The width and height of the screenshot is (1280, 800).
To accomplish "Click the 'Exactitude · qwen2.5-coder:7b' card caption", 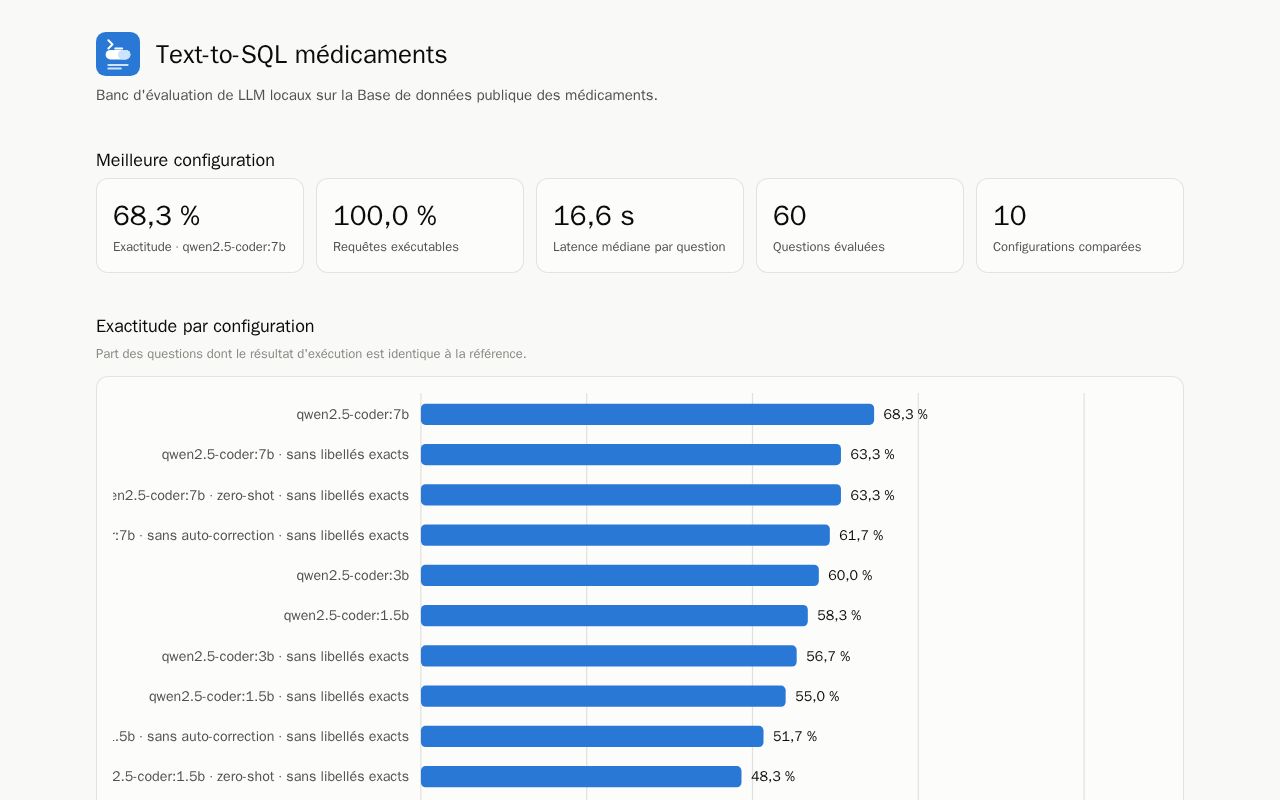I will pos(199,247).
